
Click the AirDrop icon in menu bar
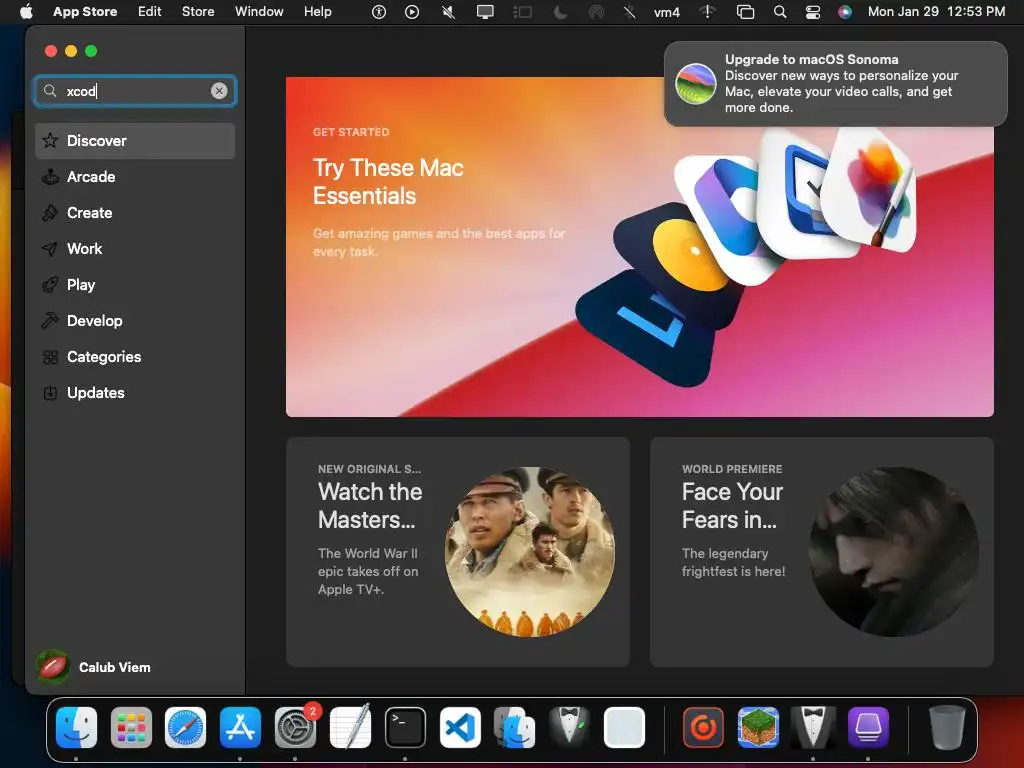tap(596, 12)
